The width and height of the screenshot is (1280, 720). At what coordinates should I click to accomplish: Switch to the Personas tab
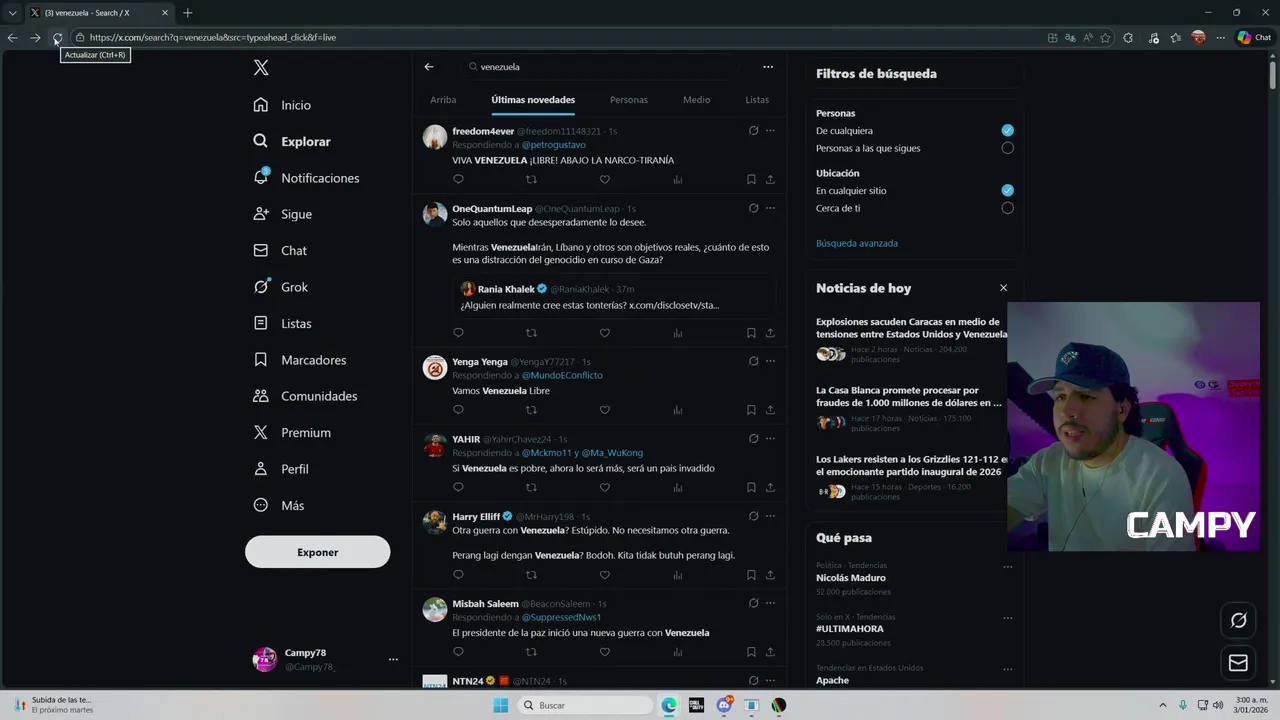click(629, 100)
